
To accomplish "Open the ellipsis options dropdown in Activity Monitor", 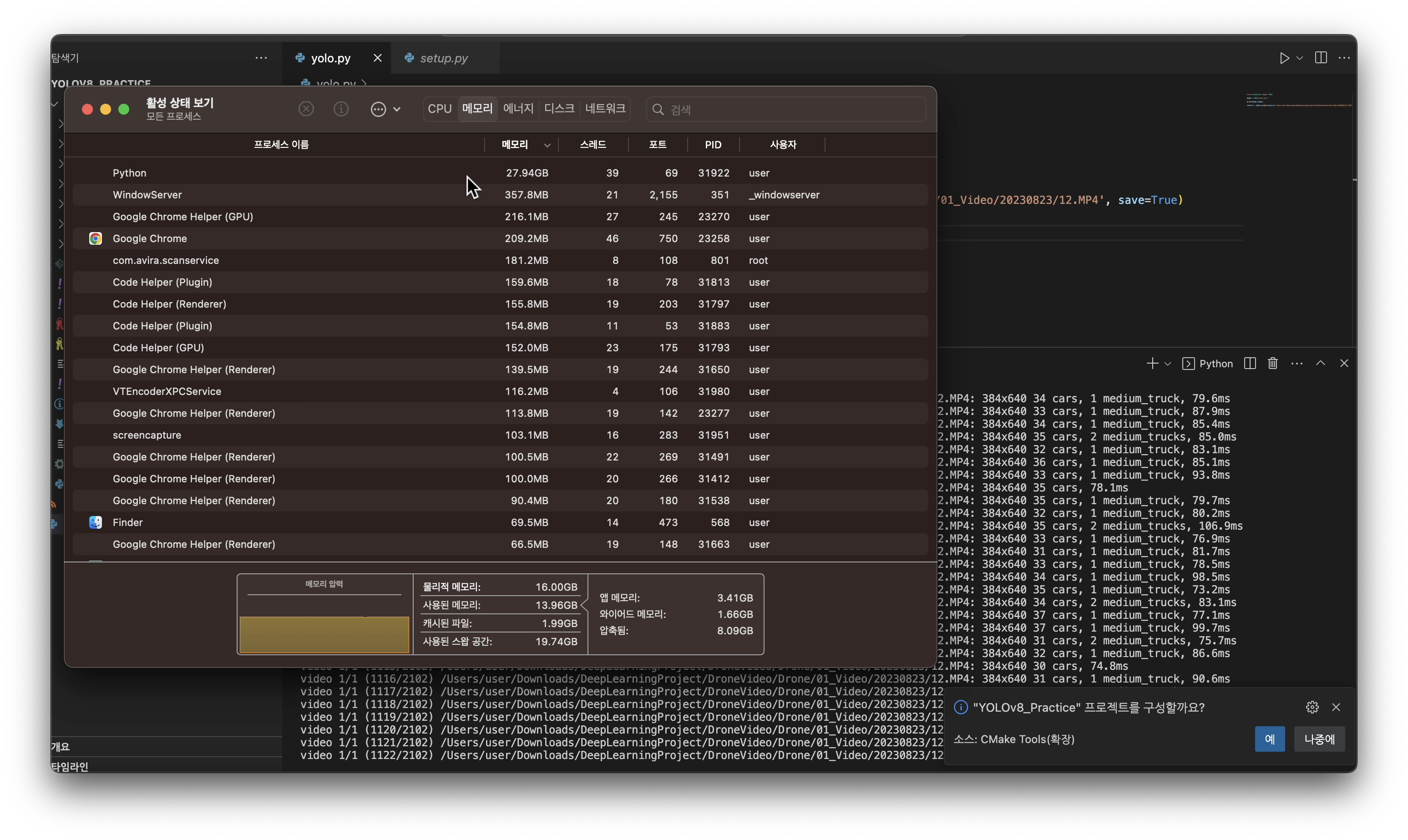I will click(x=385, y=109).
